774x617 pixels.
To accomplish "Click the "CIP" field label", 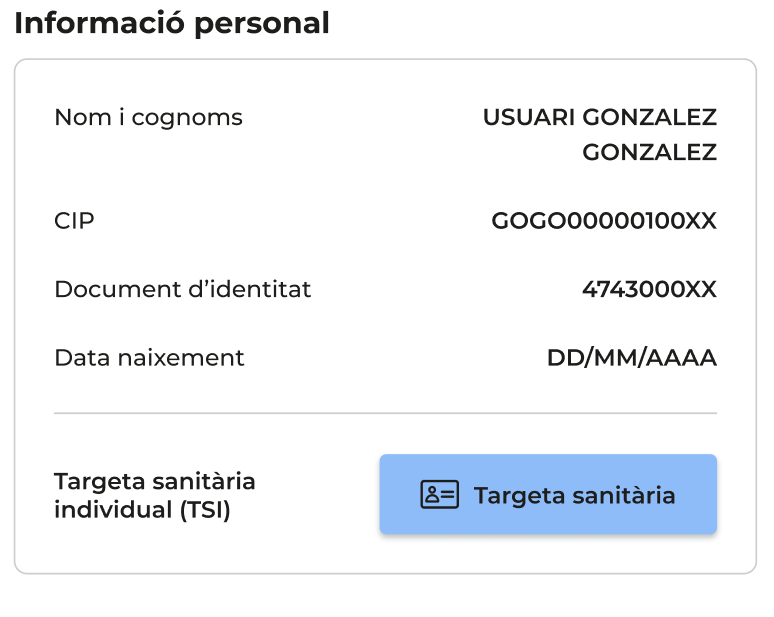I will (x=74, y=220).
